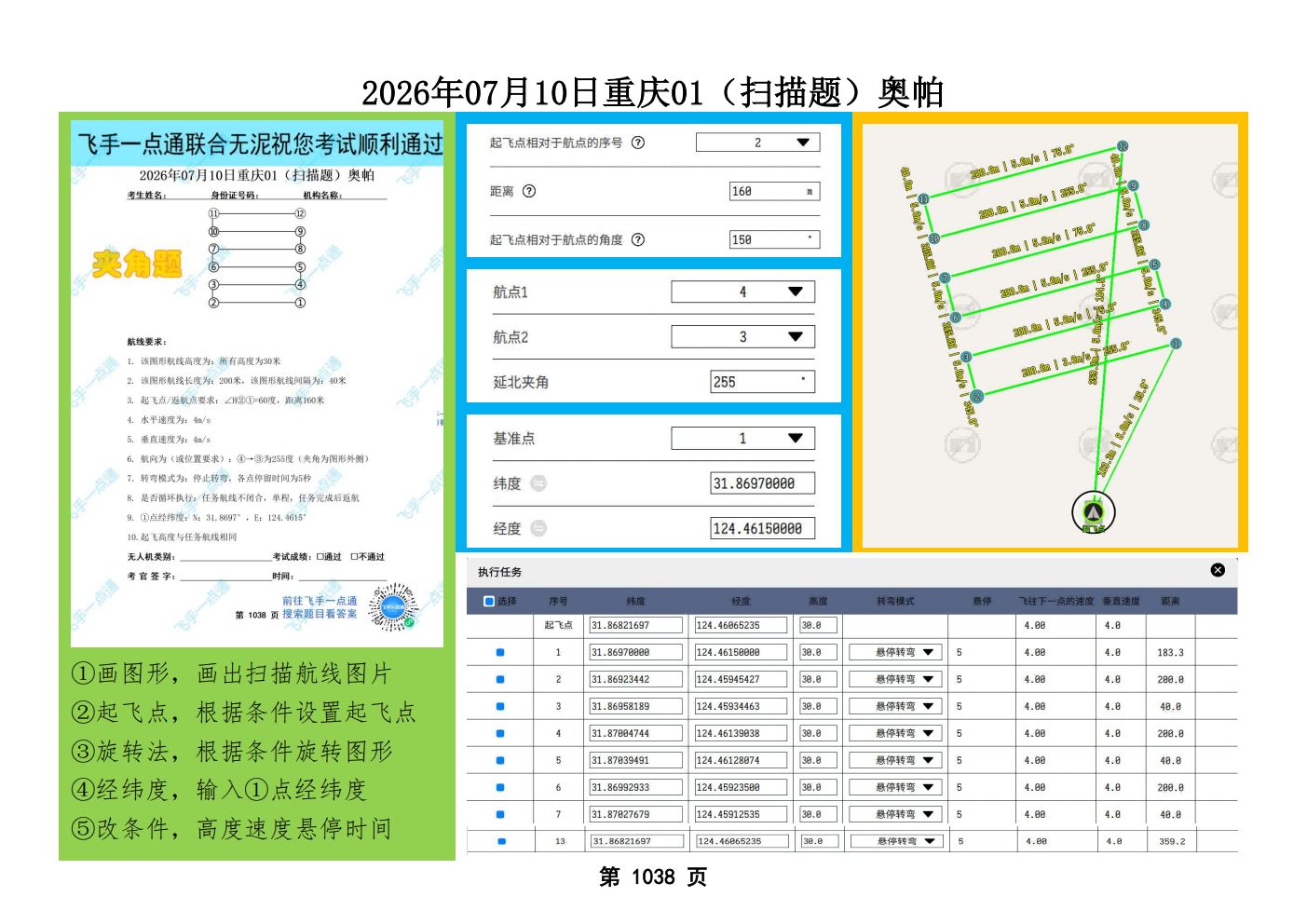Click distance value 183.3 in row 1
The height and width of the screenshot is (924, 1307).
[1171, 653]
